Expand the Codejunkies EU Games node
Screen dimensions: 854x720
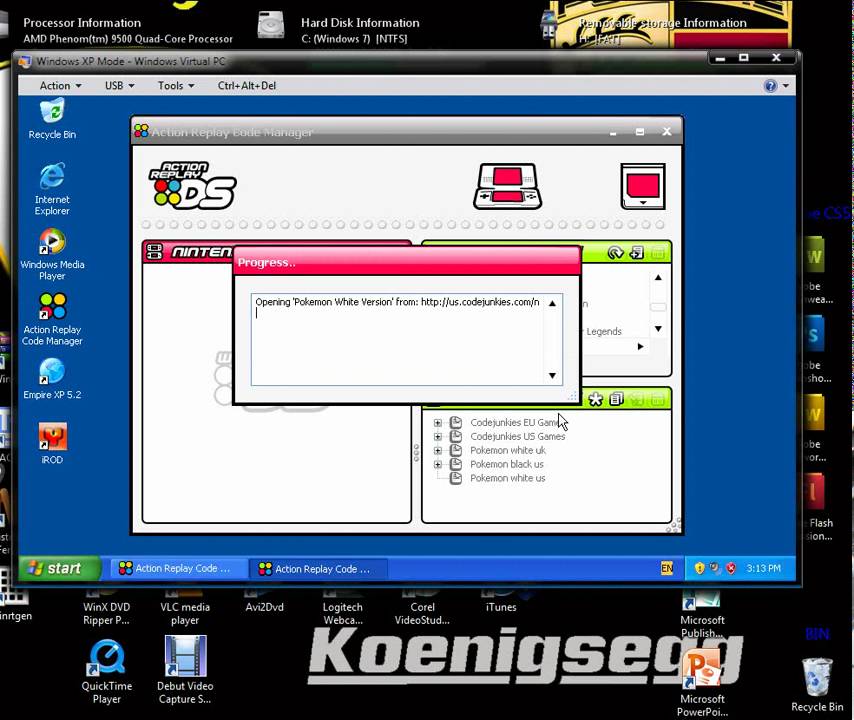coord(437,423)
